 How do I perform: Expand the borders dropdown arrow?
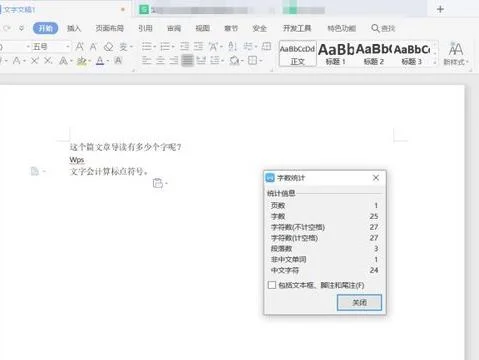click(x=261, y=61)
